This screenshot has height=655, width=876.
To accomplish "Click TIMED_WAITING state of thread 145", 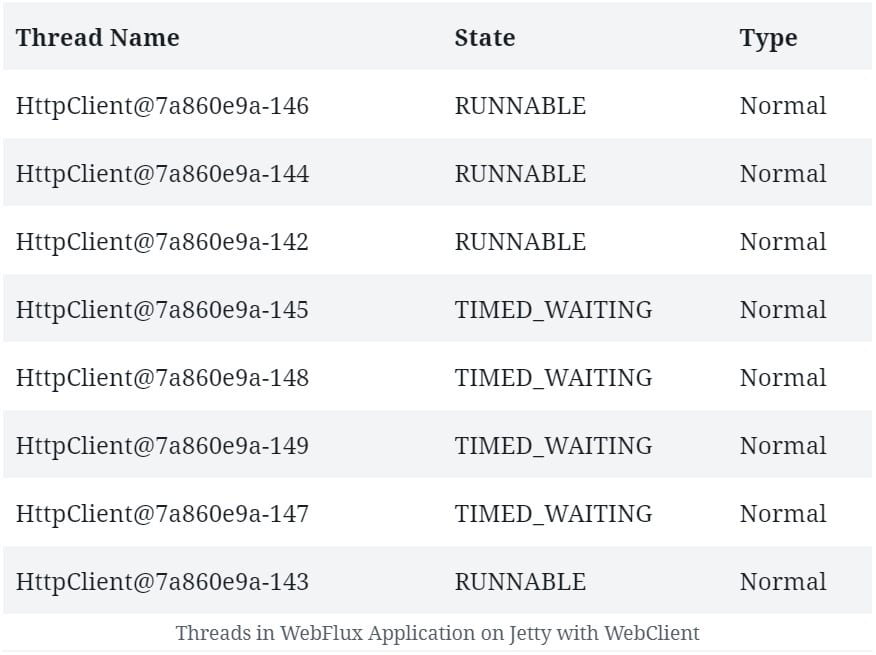I will tap(553, 310).
